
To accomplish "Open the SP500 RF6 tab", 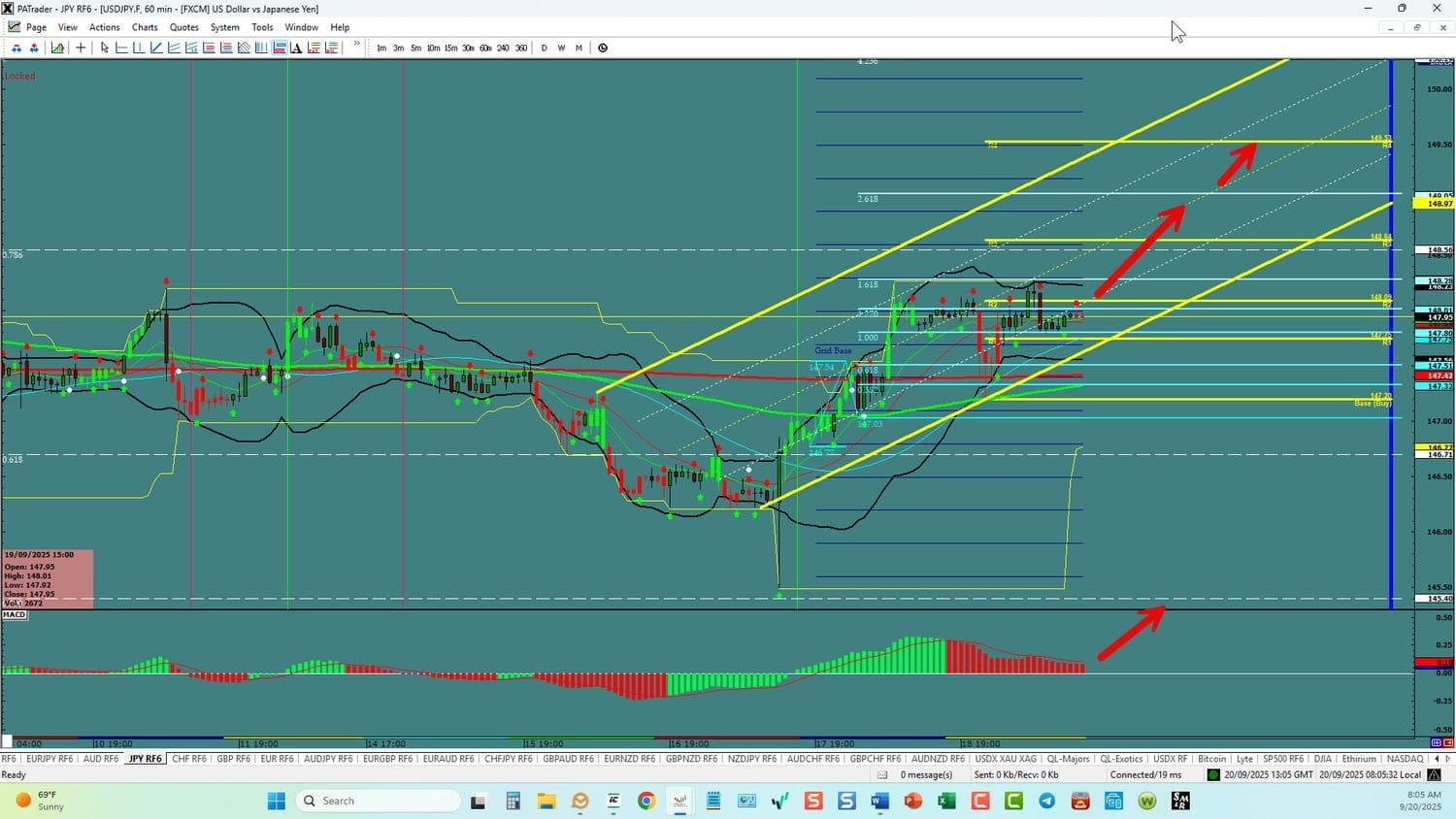I will point(1282,759).
